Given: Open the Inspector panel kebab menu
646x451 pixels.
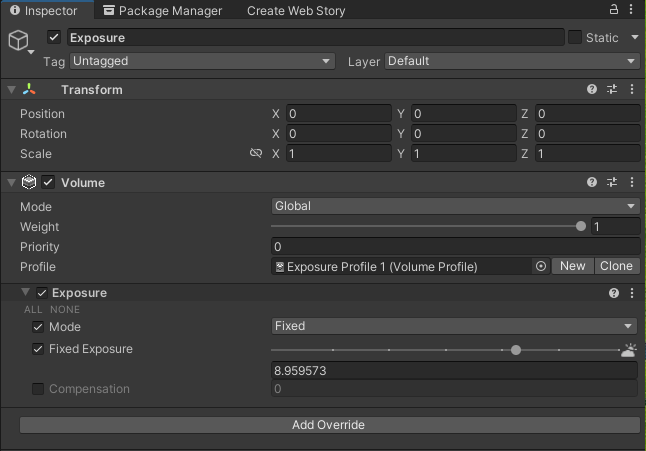Looking at the screenshot, I should pyautogui.click(x=634, y=10).
